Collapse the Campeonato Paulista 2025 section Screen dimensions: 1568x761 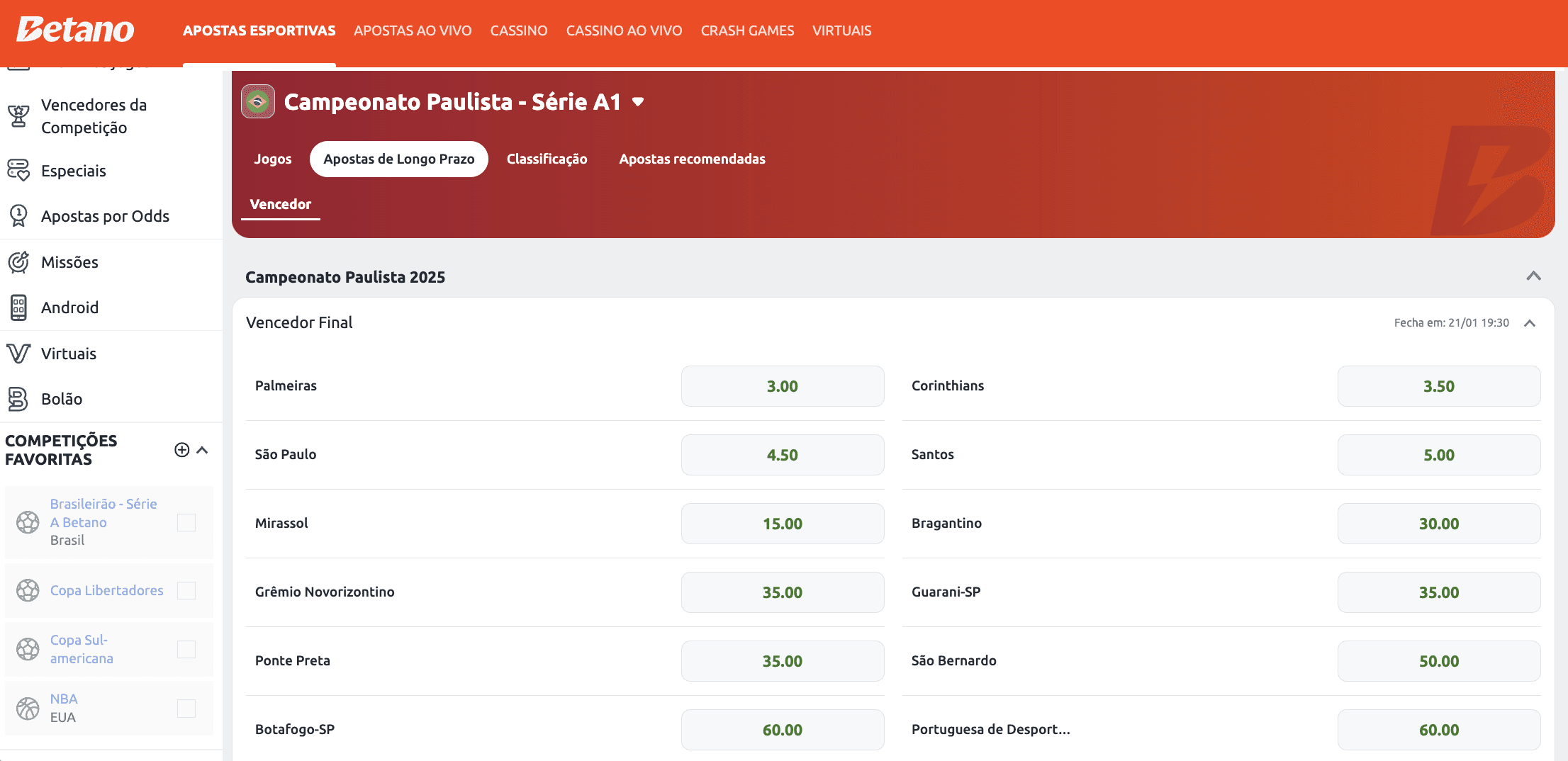tap(1533, 276)
